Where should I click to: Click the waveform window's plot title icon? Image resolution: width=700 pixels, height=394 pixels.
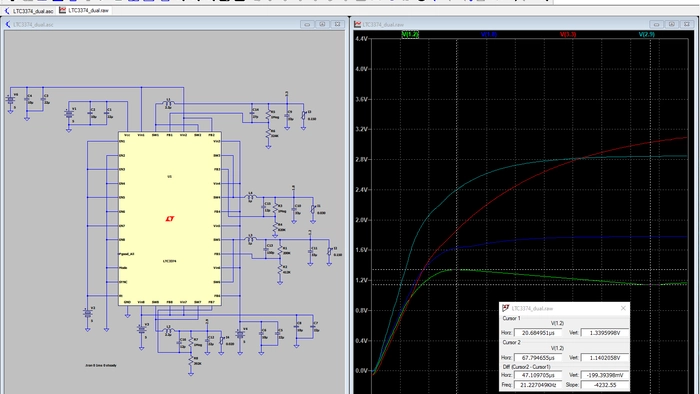[358, 25]
